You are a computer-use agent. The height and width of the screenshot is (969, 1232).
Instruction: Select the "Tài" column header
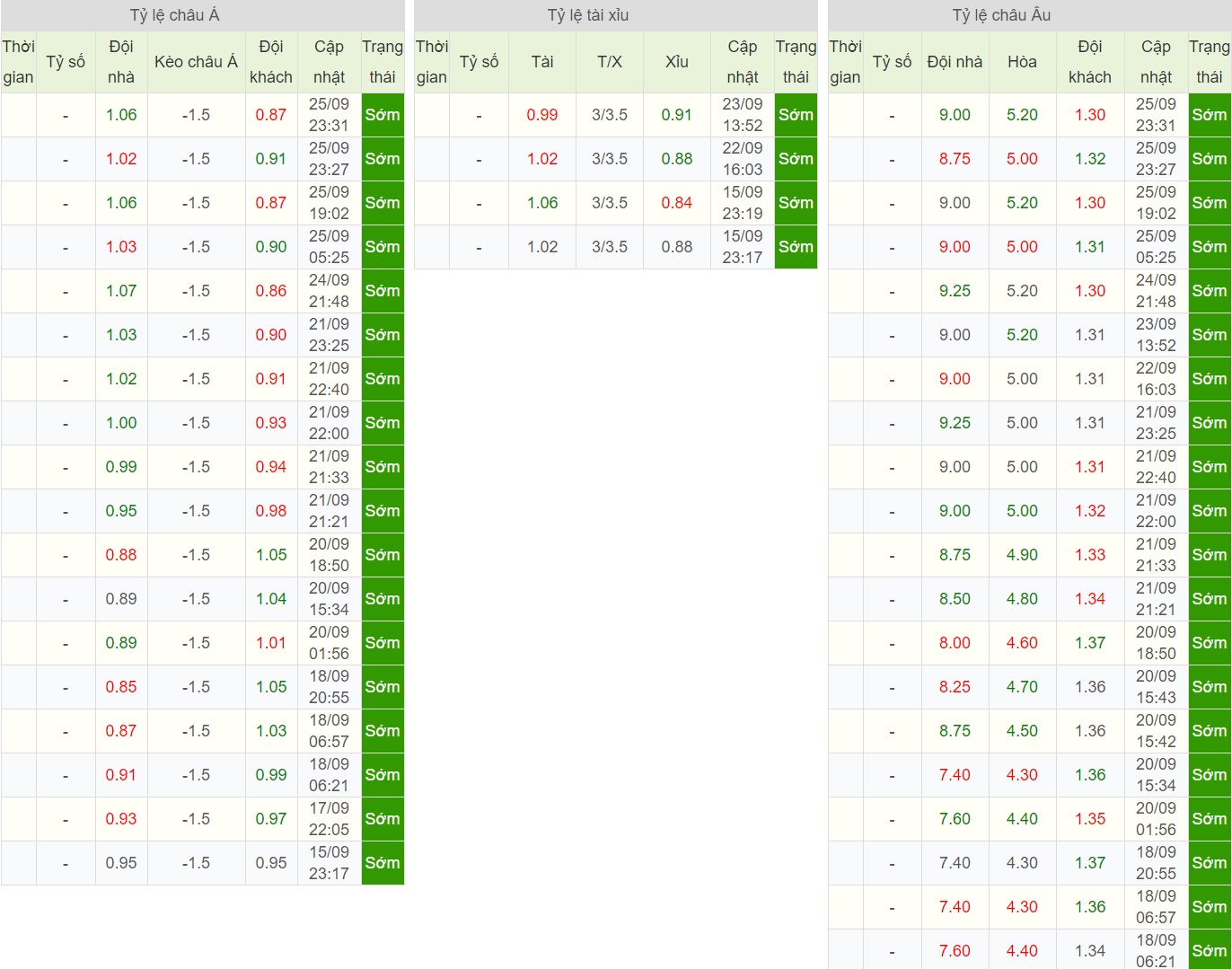pos(542,62)
